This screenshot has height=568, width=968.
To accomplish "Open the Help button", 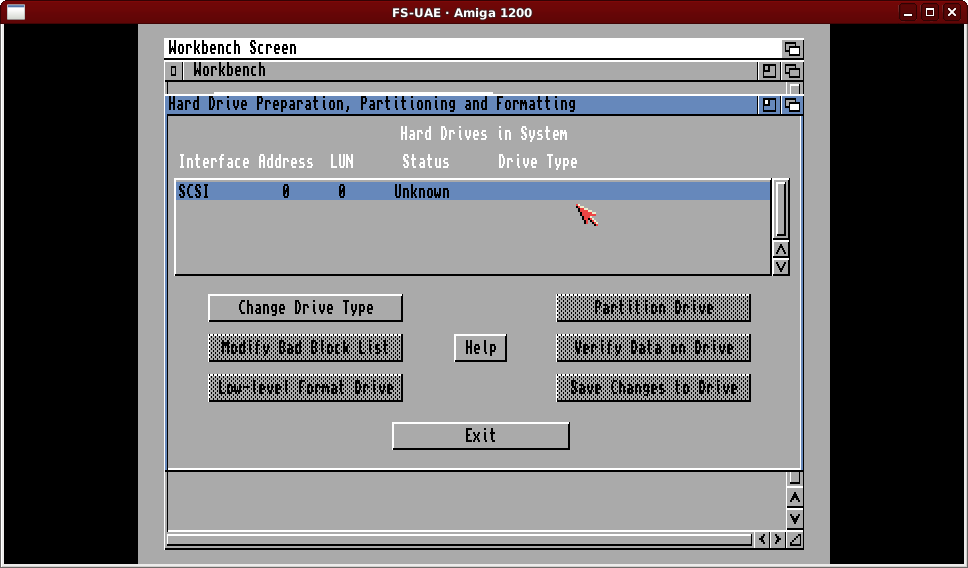I will [480, 348].
